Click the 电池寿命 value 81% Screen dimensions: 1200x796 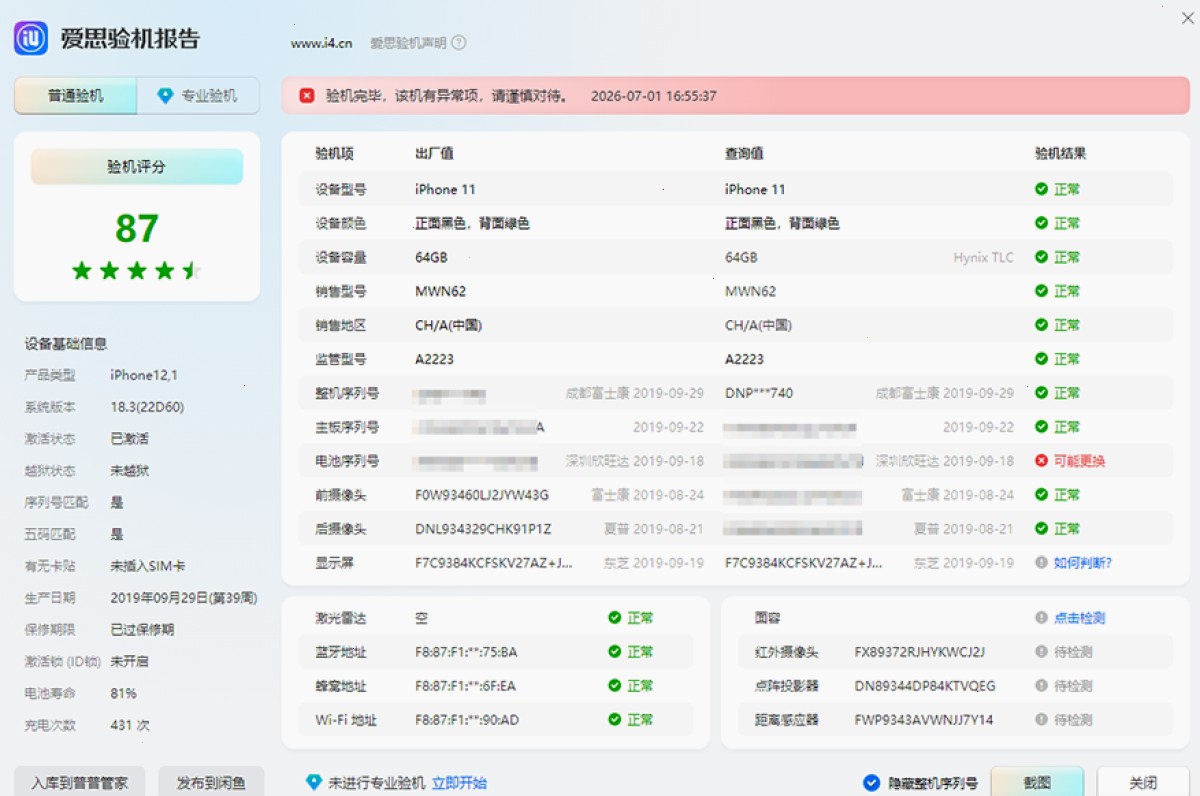(x=124, y=693)
